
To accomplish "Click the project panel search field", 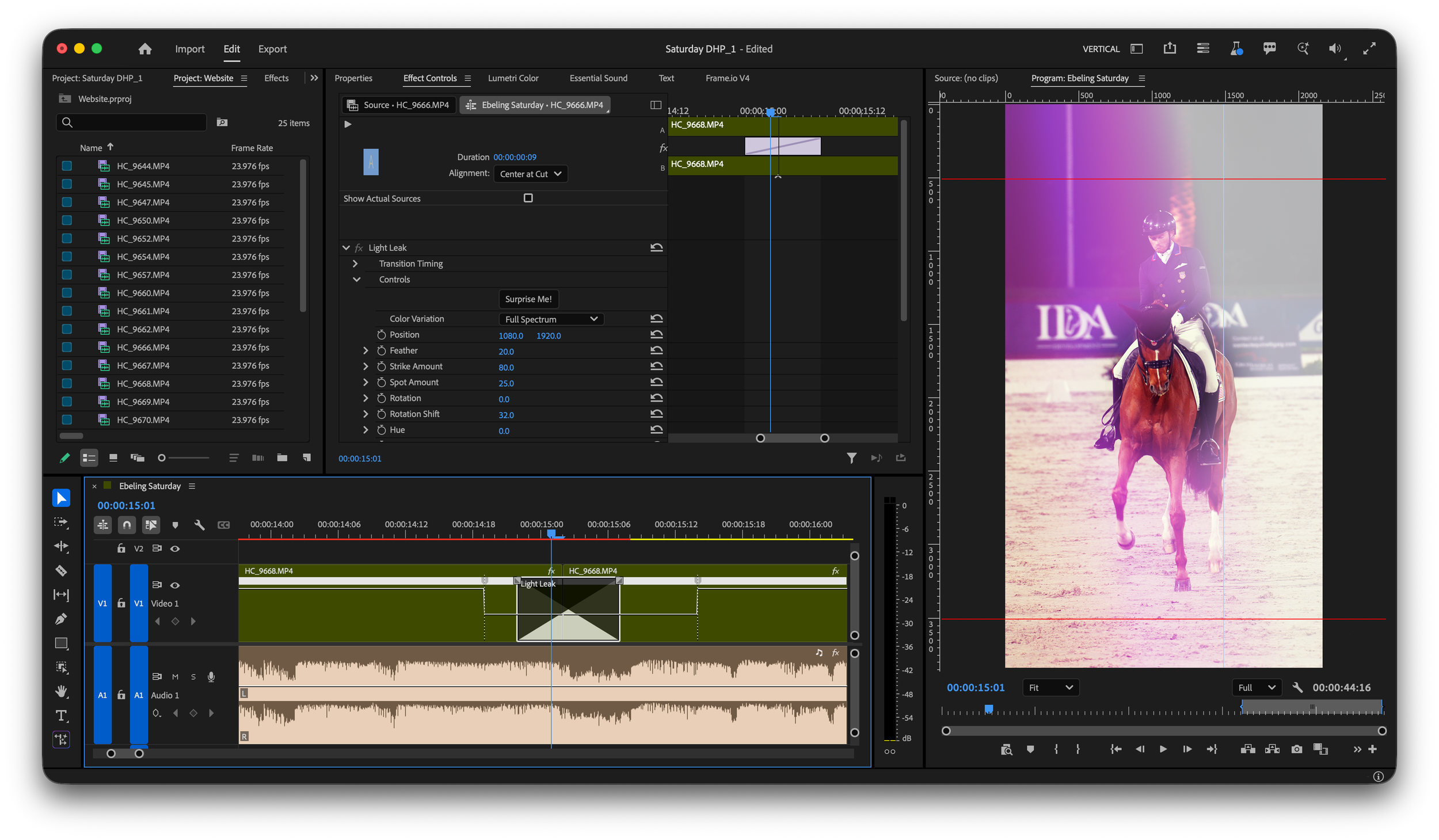I will (x=131, y=122).
